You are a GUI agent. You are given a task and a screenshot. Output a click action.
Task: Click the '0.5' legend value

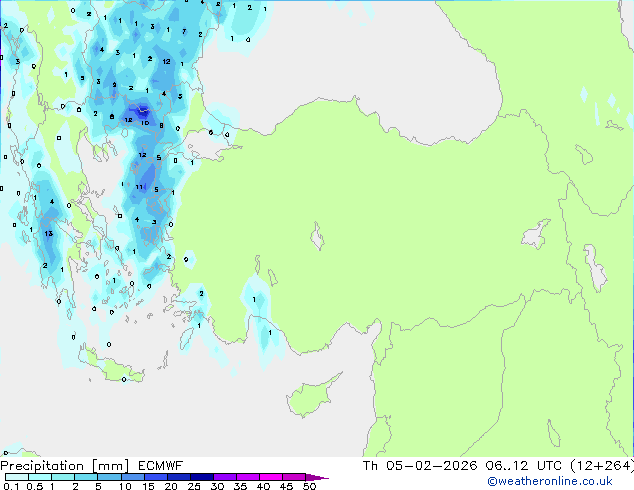click(34, 486)
